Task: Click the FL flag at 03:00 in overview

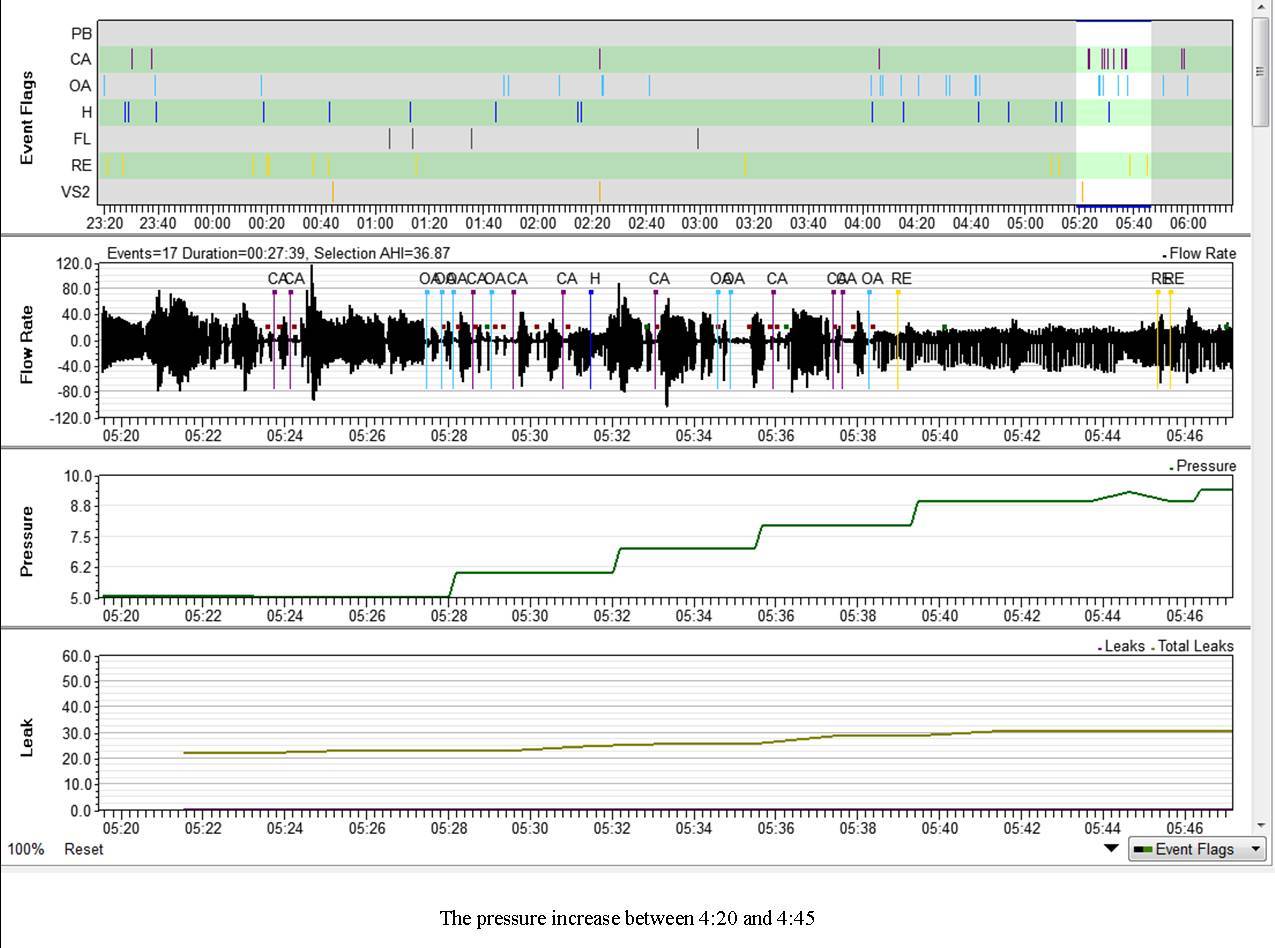Action: pyautogui.click(x=698, y=139)
